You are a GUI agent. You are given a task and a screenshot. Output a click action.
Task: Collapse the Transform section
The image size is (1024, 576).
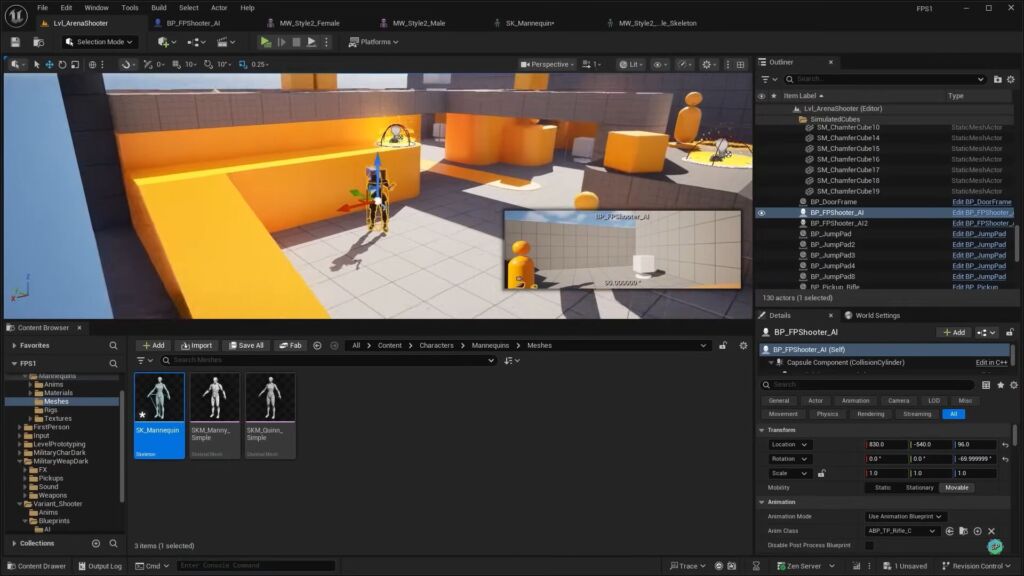click(x=762, y=430)
